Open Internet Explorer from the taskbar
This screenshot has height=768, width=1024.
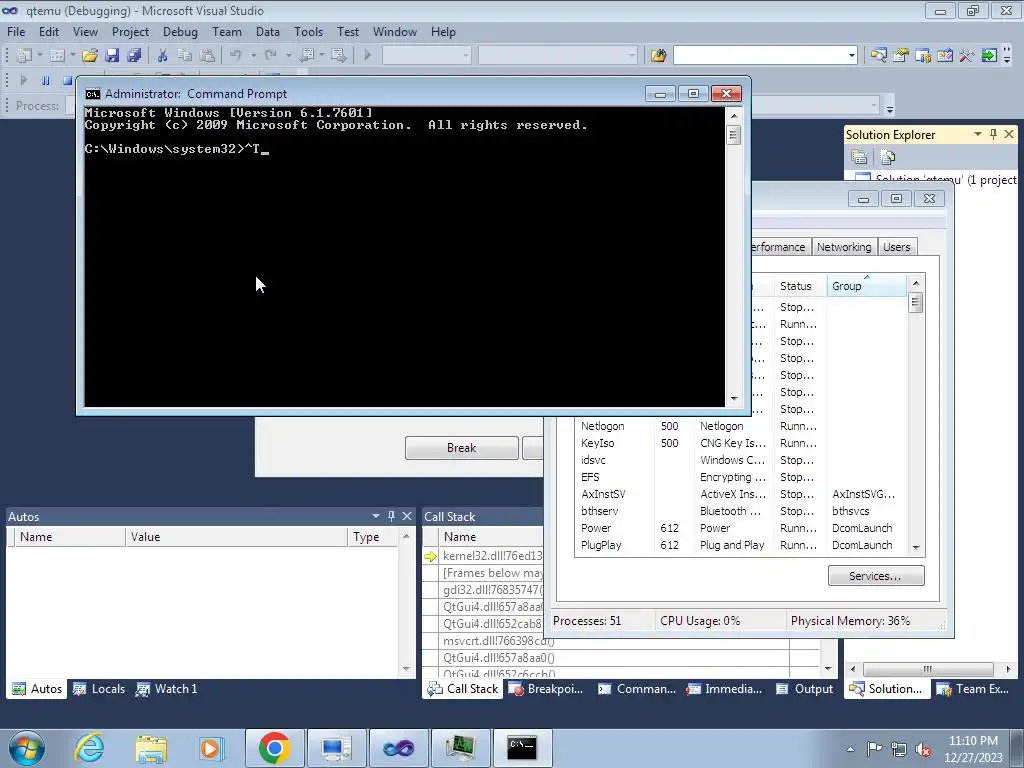coord(89,748)
